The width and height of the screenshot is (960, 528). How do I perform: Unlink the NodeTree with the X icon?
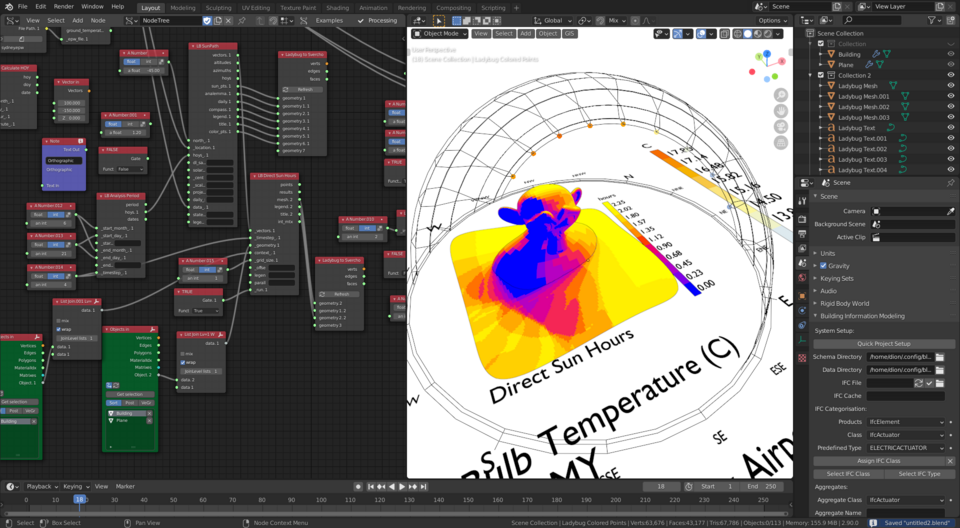click(x=228, y=20)
